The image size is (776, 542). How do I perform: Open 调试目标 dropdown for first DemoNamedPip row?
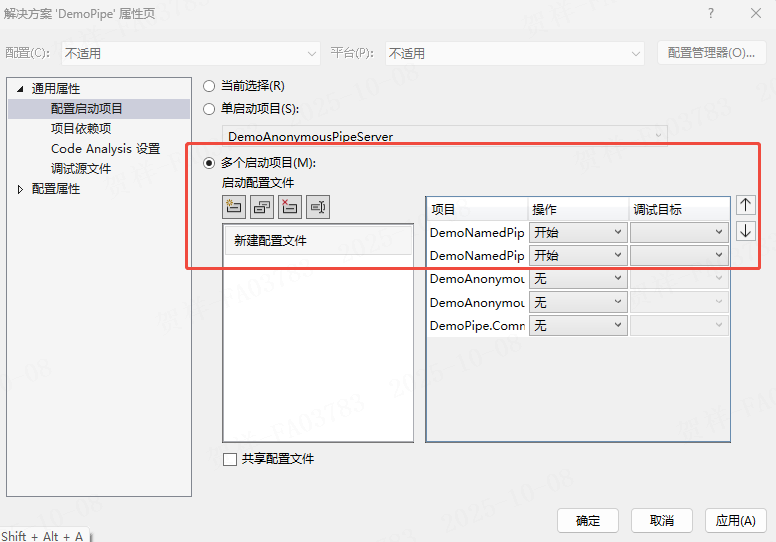(679, 232)
